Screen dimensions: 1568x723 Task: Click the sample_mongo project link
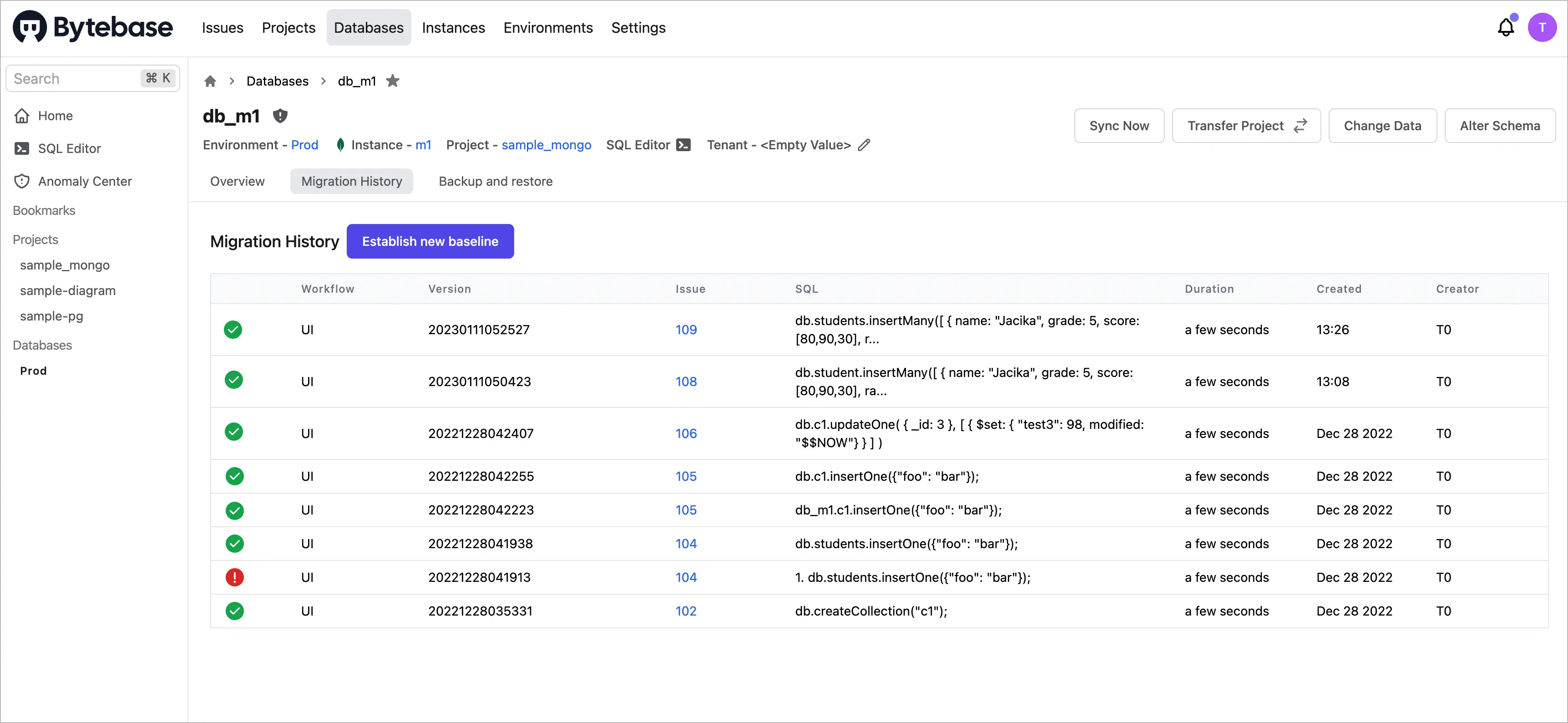click(546, 145)
